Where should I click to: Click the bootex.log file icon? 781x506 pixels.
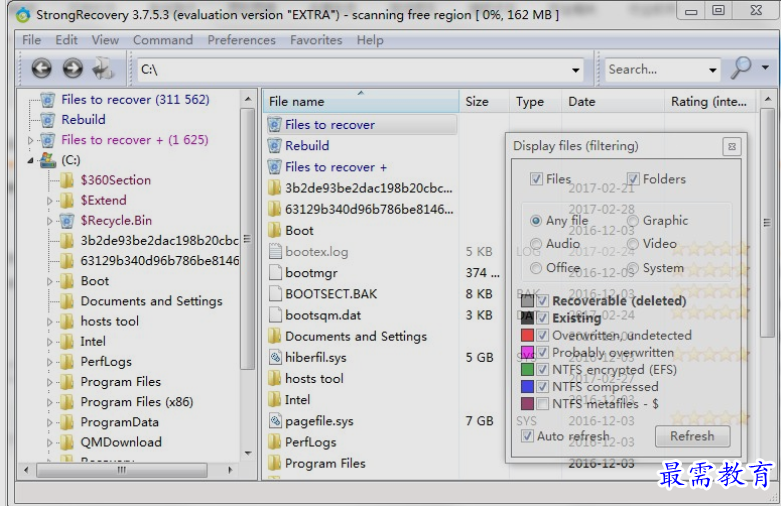pos(275,252)
